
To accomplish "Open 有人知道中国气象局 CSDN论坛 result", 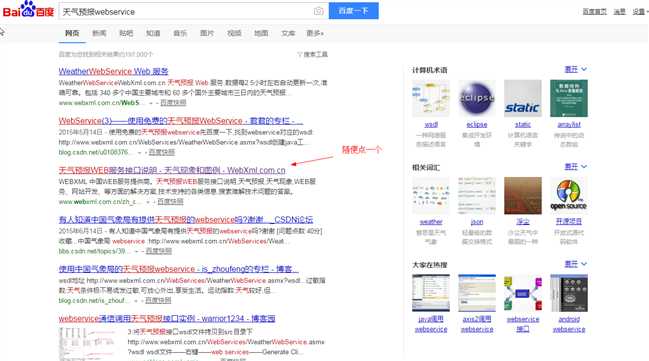I will pyautogui.click(x=185, y=219).
